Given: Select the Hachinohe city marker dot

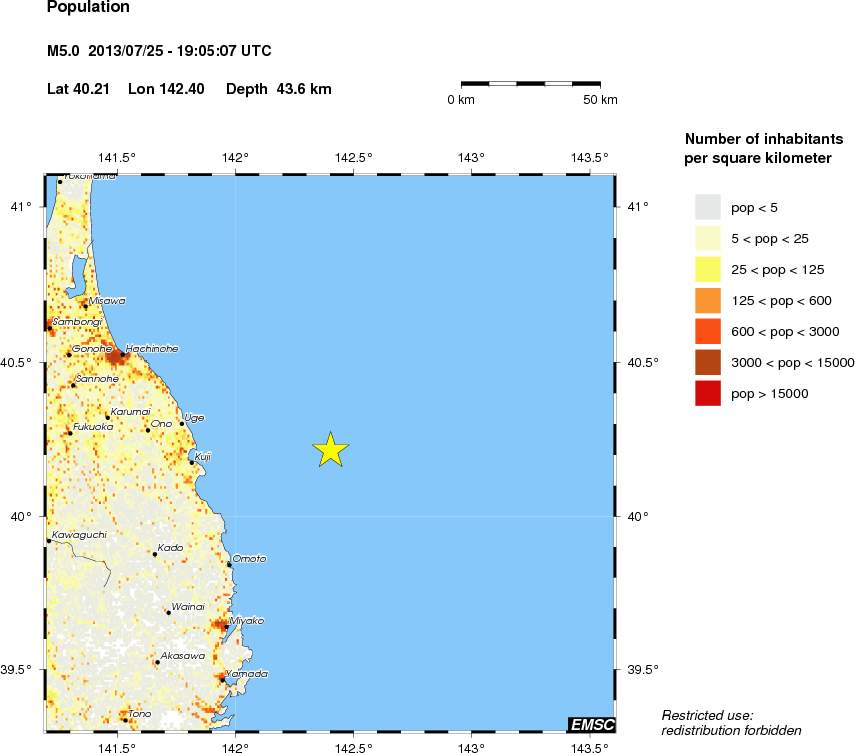Looking at the screenshot, I should 122,354.
